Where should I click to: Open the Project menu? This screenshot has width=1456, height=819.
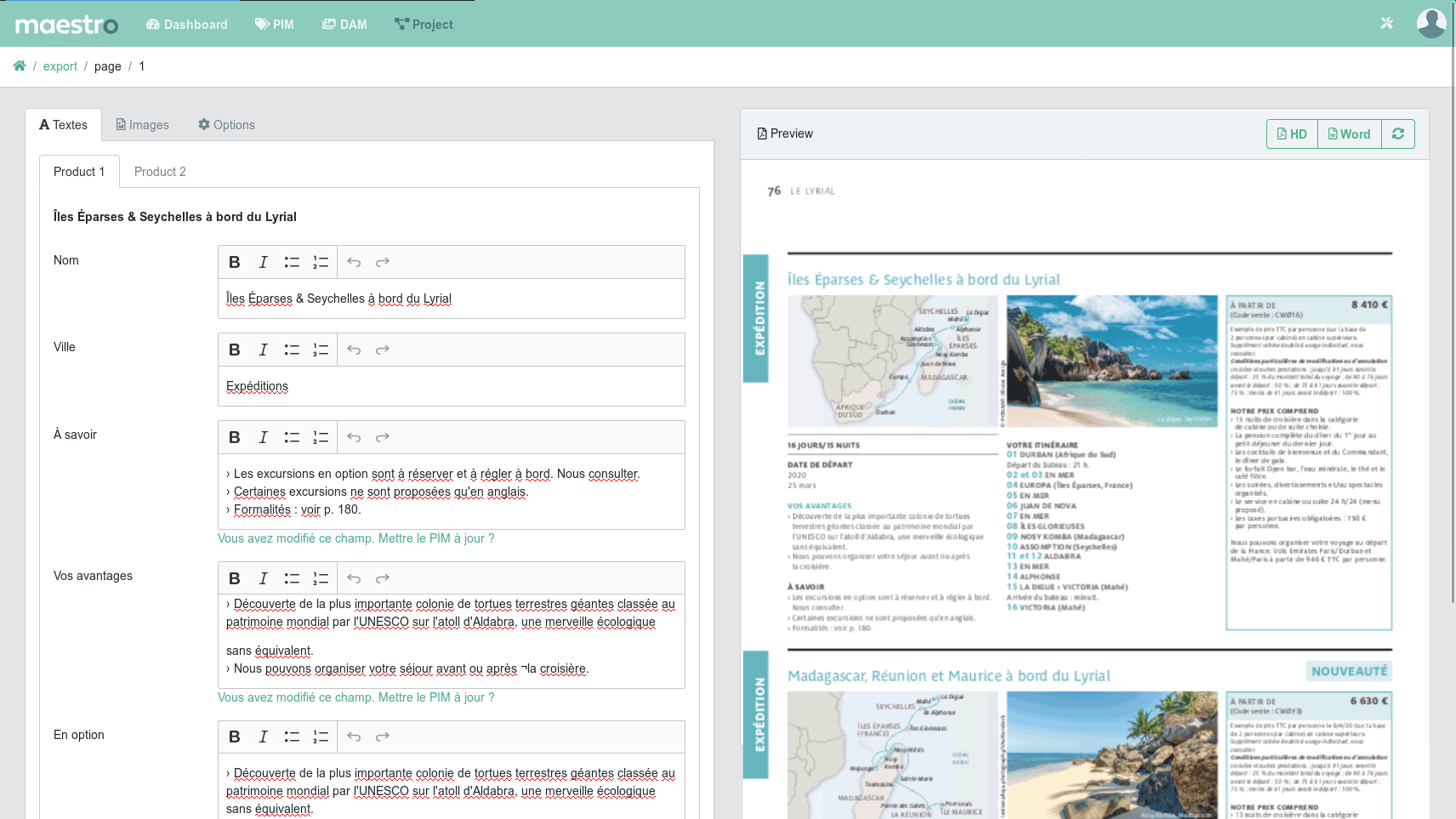[424, 25]
